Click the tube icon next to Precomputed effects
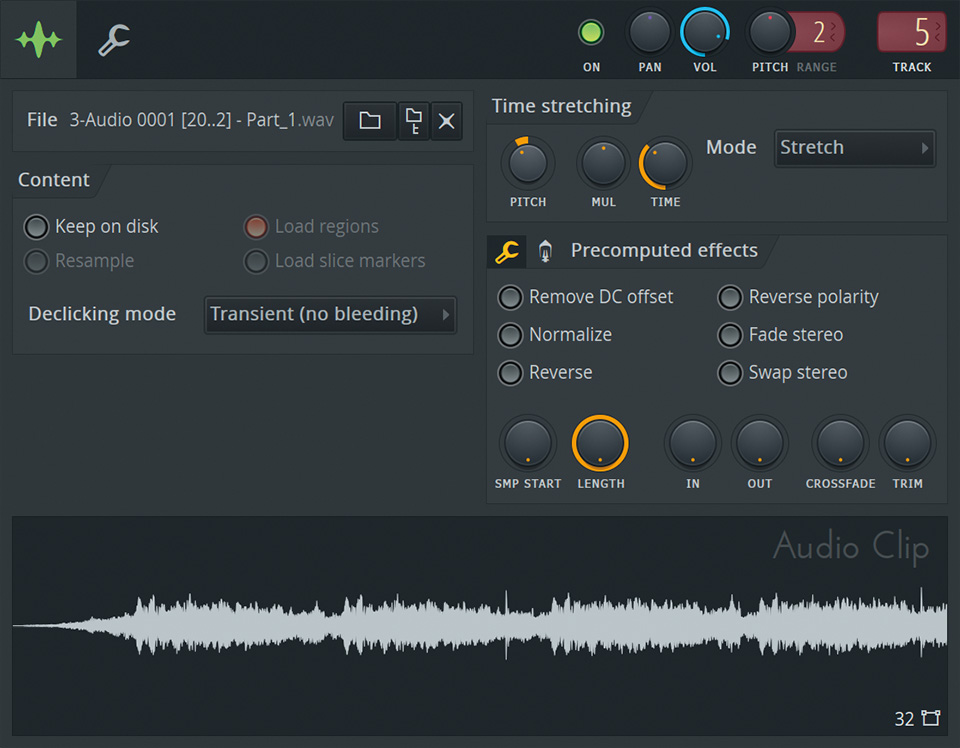Screen dimensions: 960x748 coord(545,252)
